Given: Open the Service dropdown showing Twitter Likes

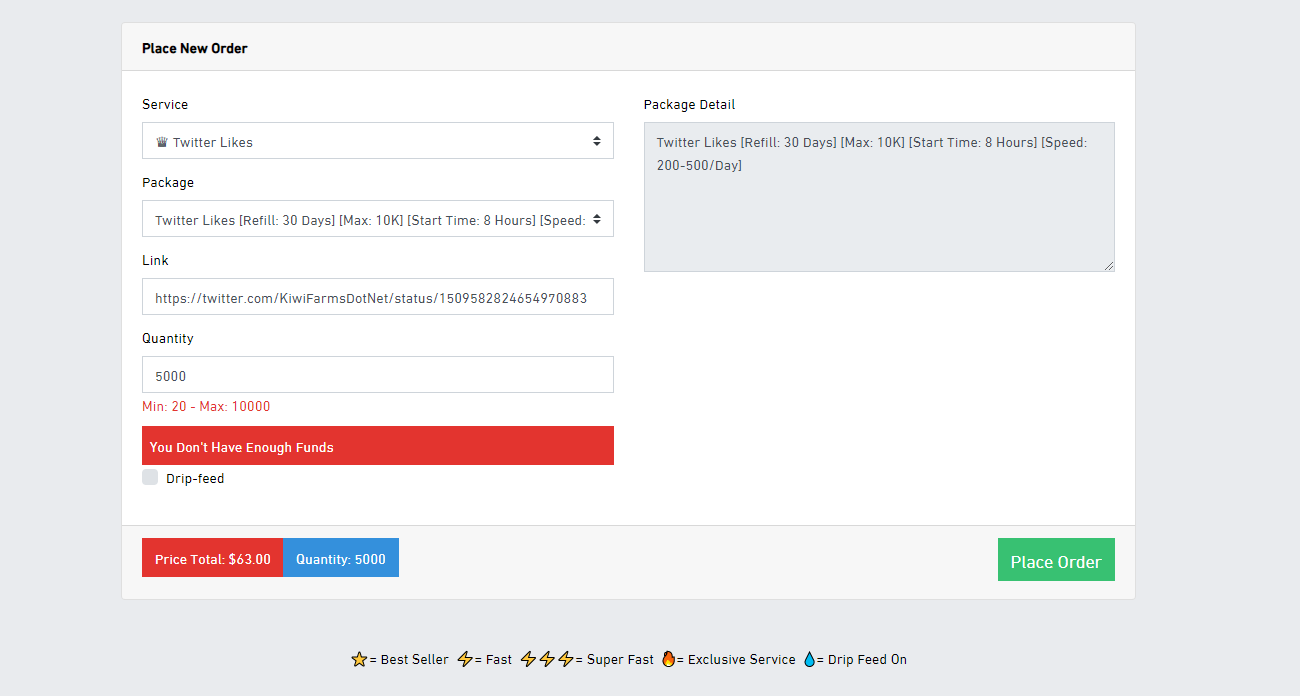Looking at the screenshot, I should tap(378, 141).
